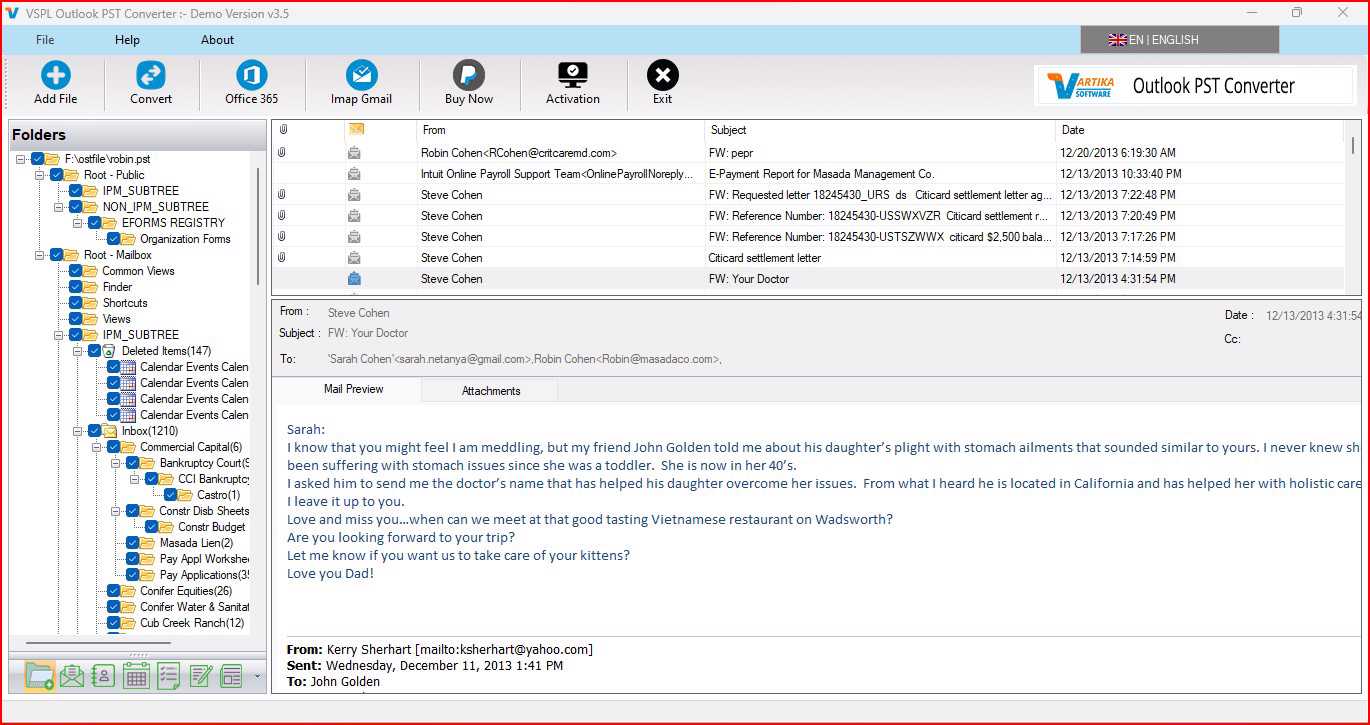
Task: Toggle the EFORMS REGISTRY checkbox
Action: point(94,223)
